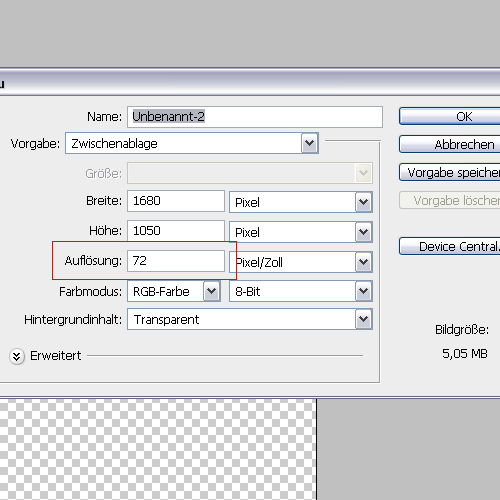500x500 pixels.
Task: Click the Breite field showing 1680
Action: 176,201
